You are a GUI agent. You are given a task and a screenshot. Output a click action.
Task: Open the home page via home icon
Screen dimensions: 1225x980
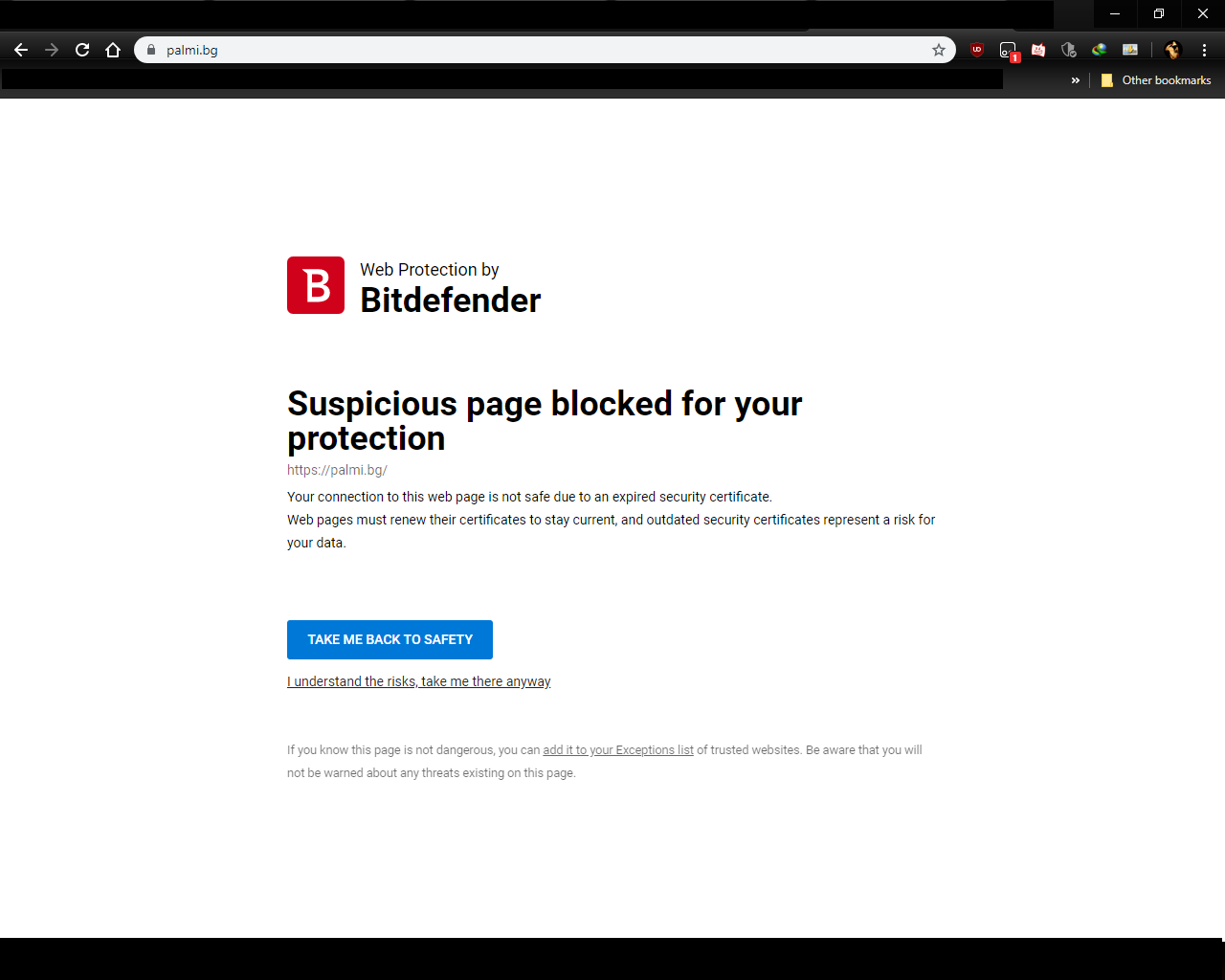113,50
